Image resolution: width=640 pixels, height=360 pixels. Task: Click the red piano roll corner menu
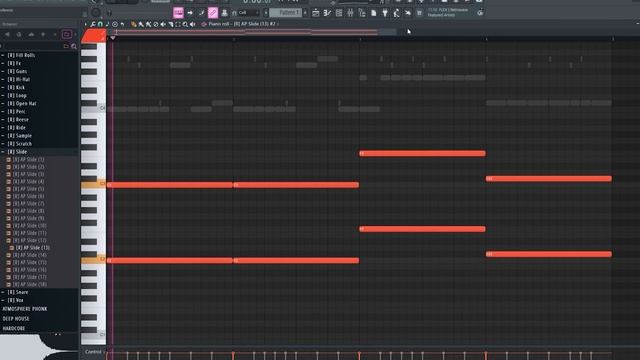click(x=93, y=36)
